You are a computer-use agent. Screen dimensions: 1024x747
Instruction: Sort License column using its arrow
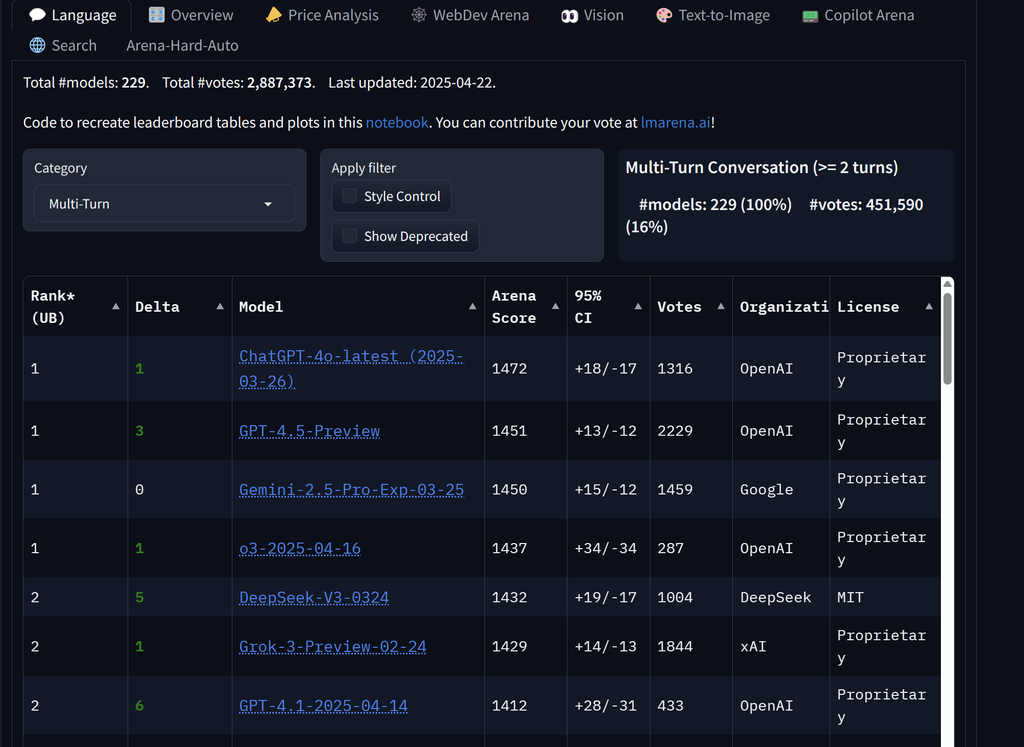pyautogui.click(x=929, y=306)
